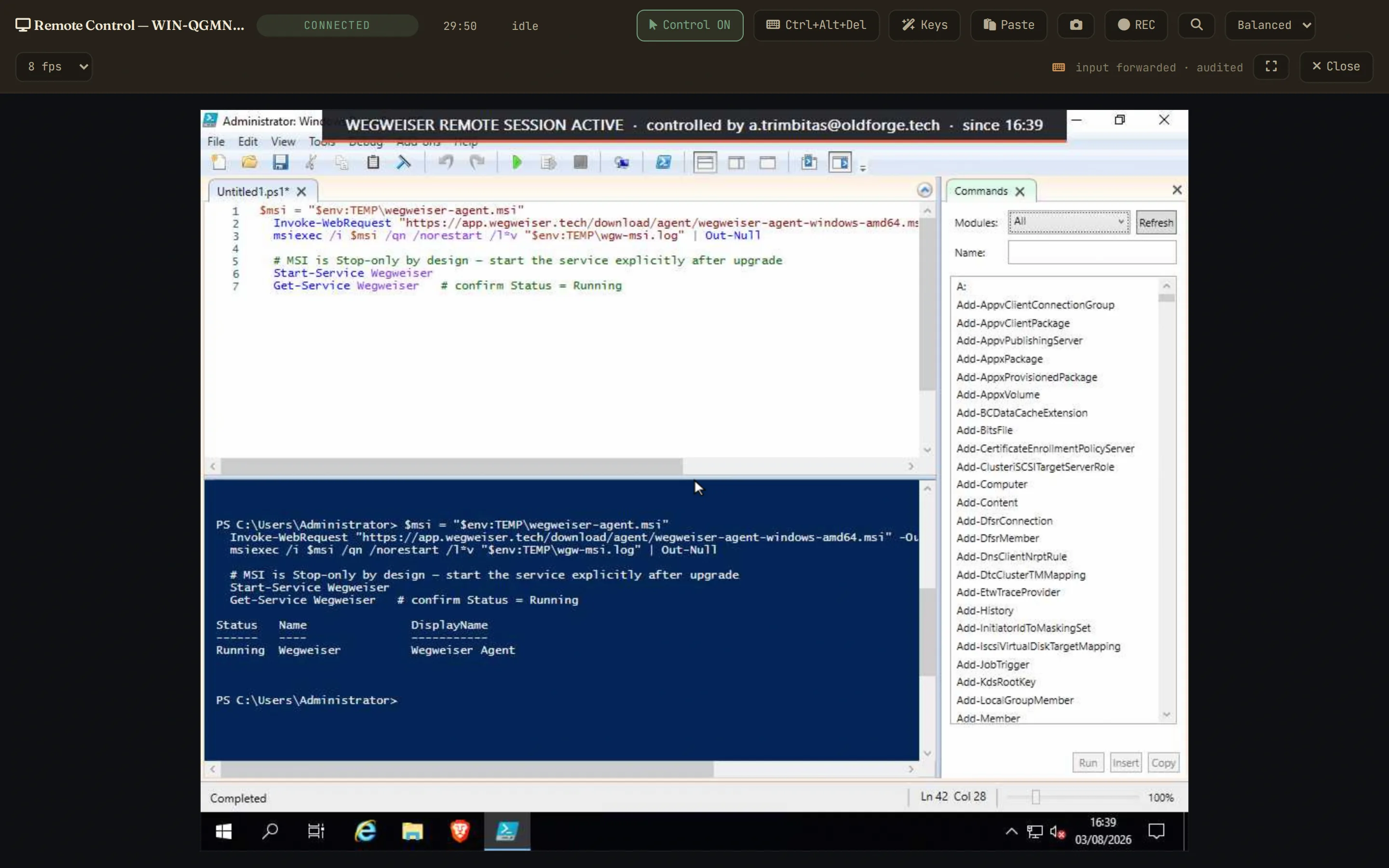Run script with green play icon

coord(517,163)
